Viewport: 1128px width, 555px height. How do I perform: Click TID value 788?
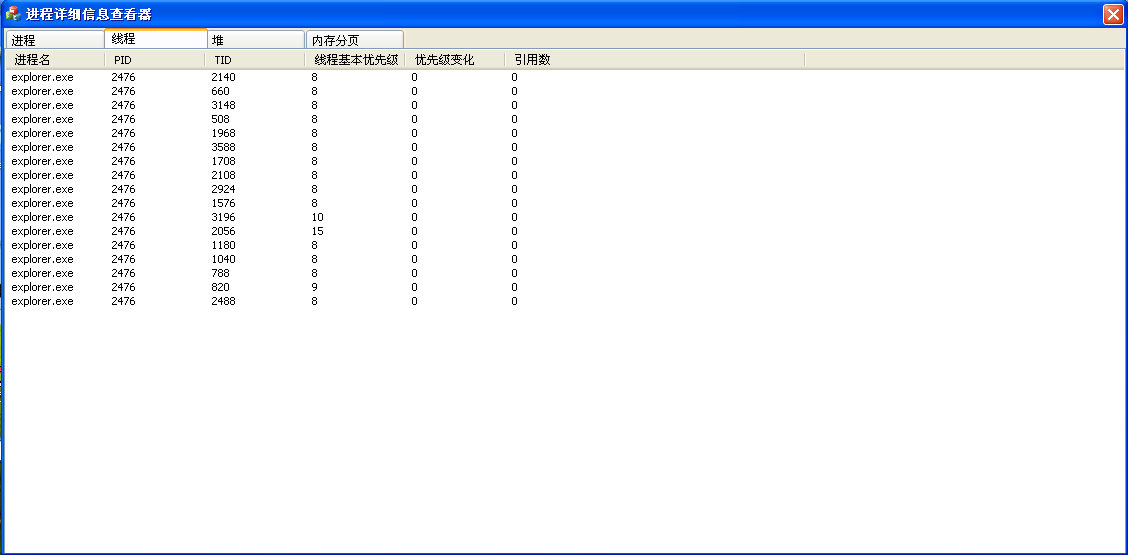click(221, 274)
